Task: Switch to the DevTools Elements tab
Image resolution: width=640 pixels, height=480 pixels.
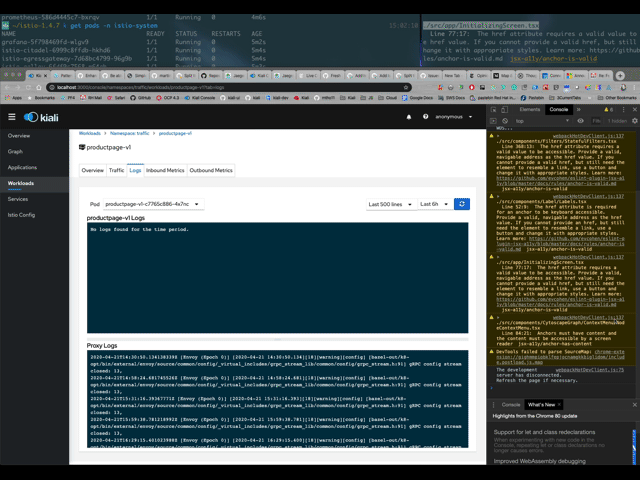Action: (x=530, y=109)
